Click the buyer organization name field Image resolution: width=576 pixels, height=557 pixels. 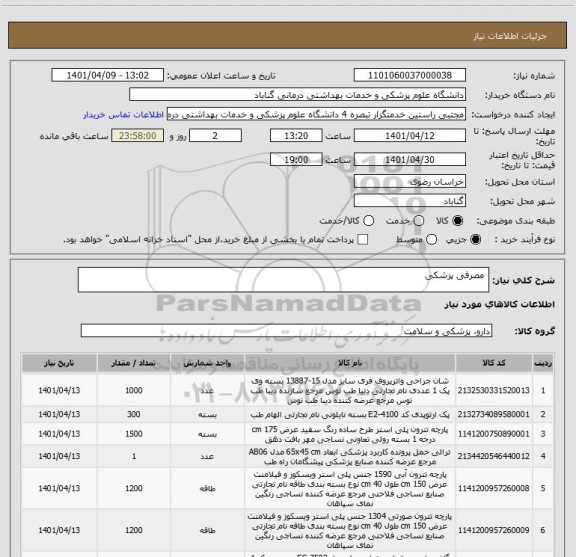tap(298, 95)
